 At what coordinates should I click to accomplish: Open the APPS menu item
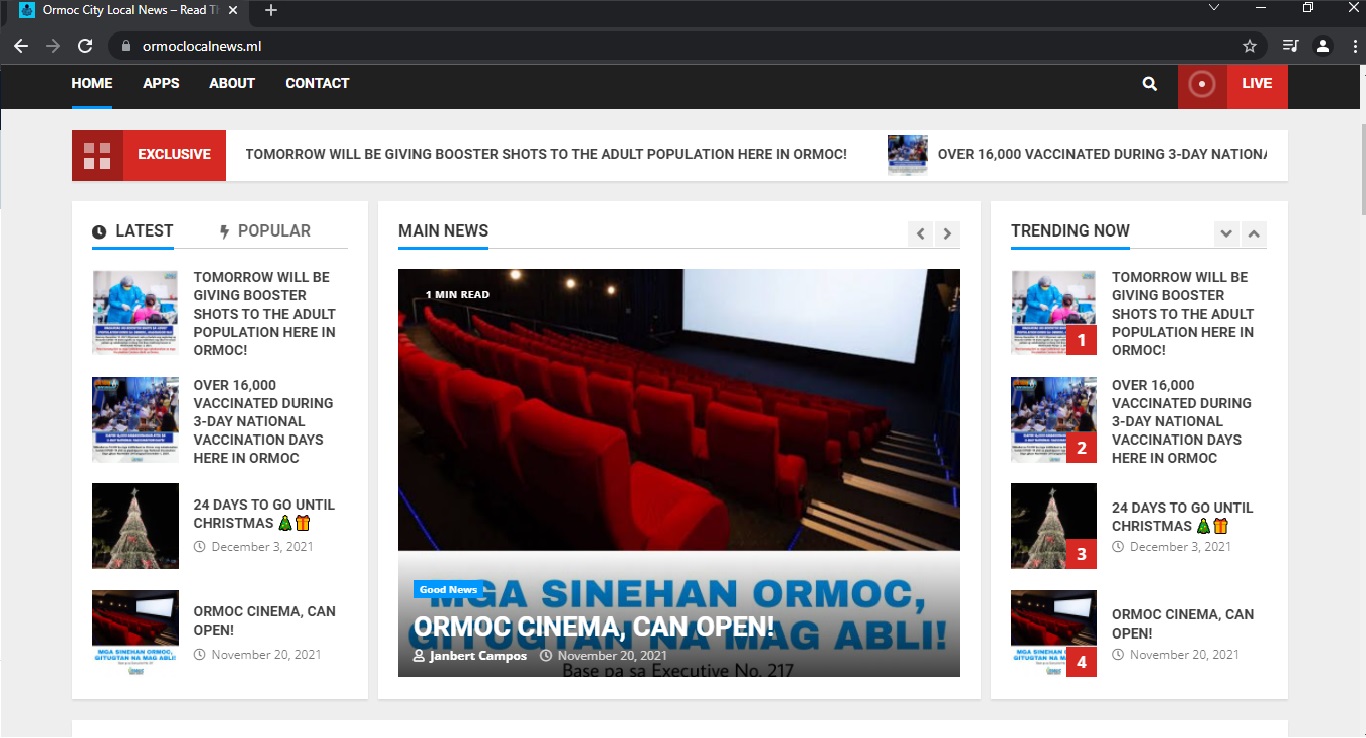[x=161, y=84]
